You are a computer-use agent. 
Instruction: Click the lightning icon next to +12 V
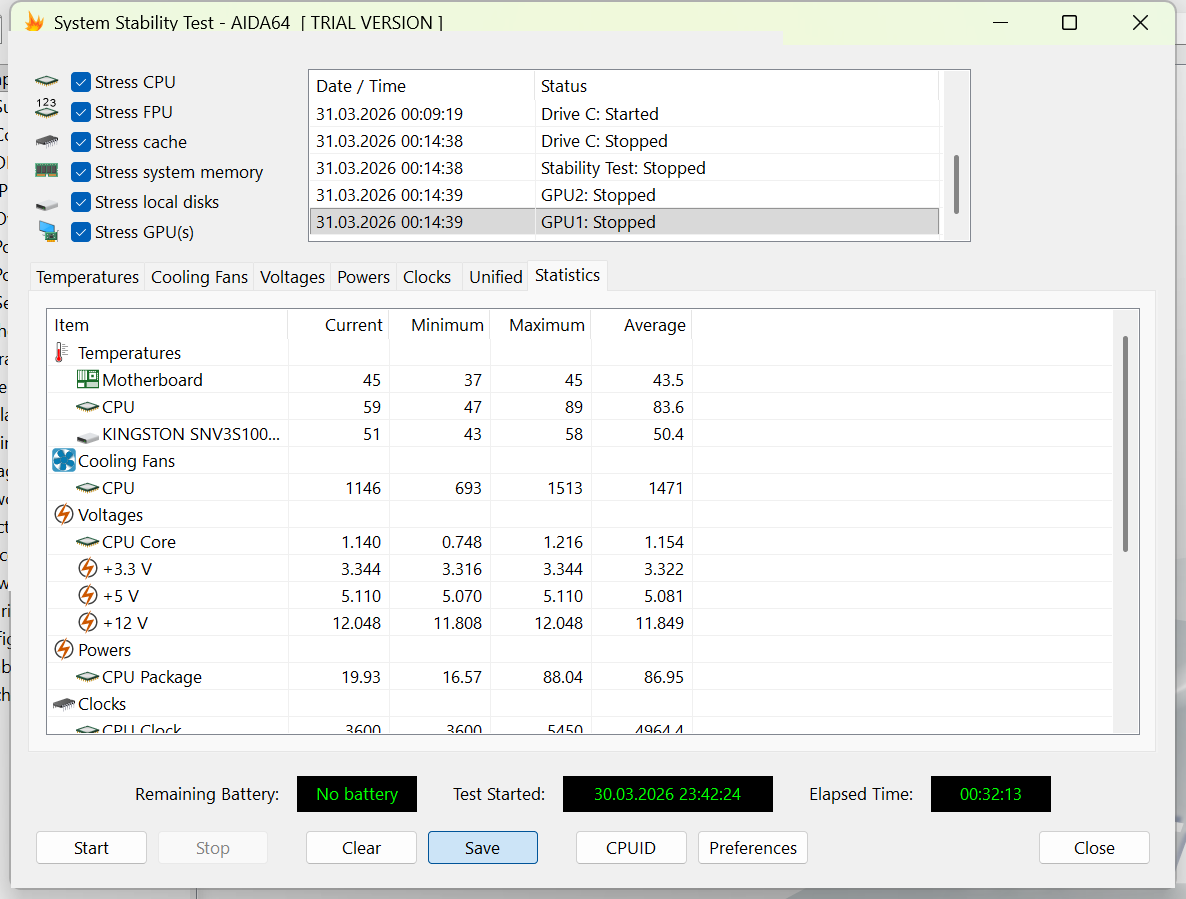[x=88, y=622]
